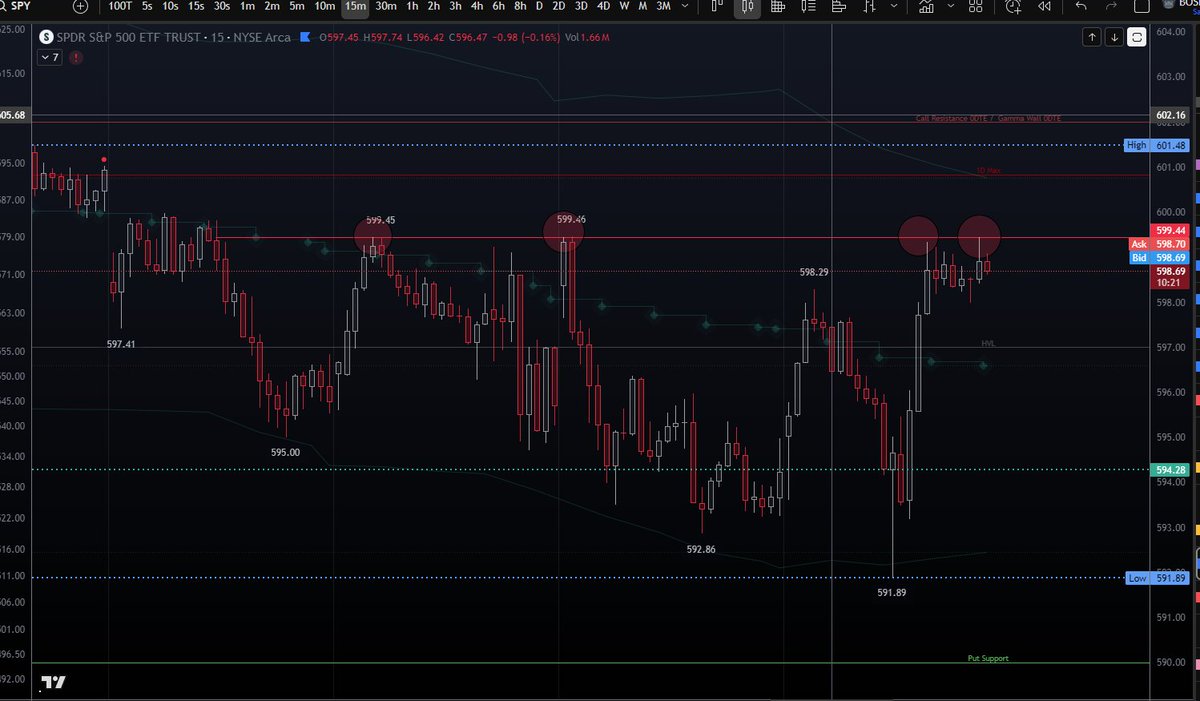Screen dimensions: 1200x701
Task: Create an alert using the clock-plus icon
Action: [1012, 8]
